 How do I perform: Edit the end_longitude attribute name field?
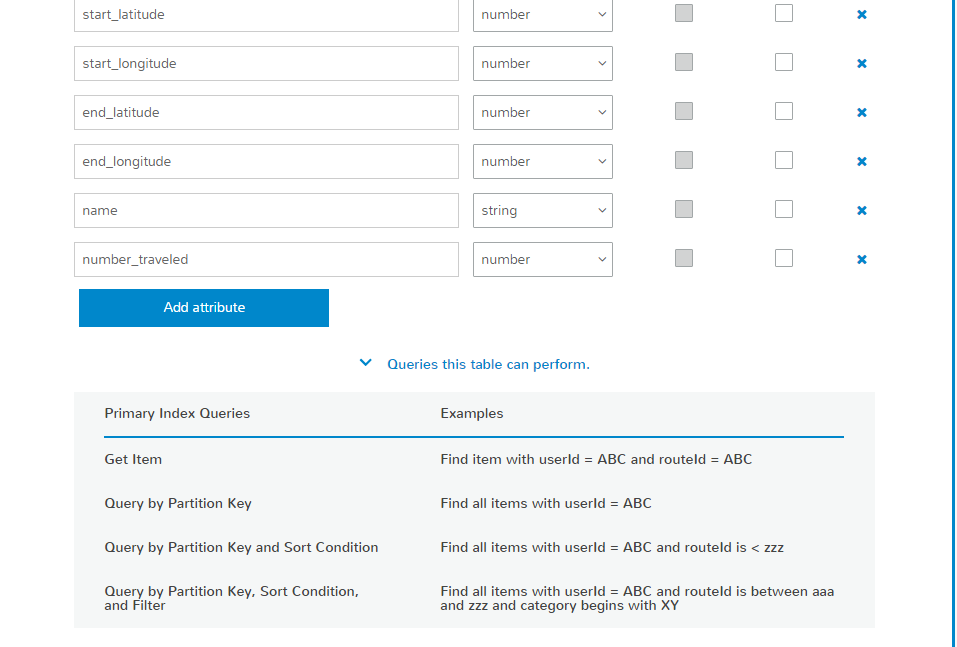tap(266, 162)
